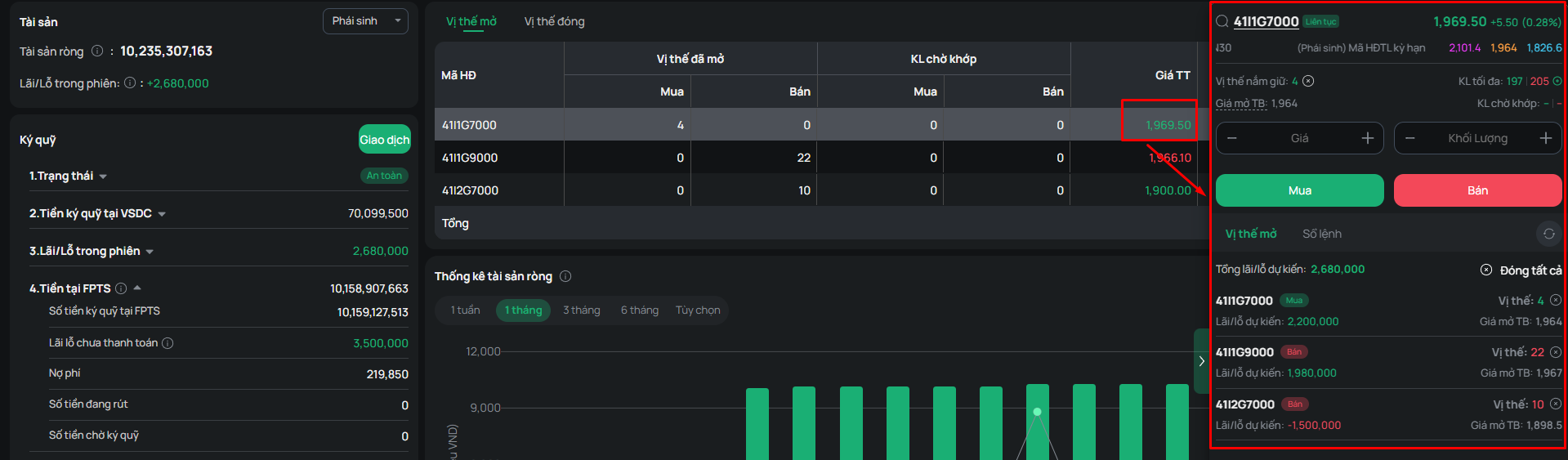Refresh the open positions list

(1548, 234)
